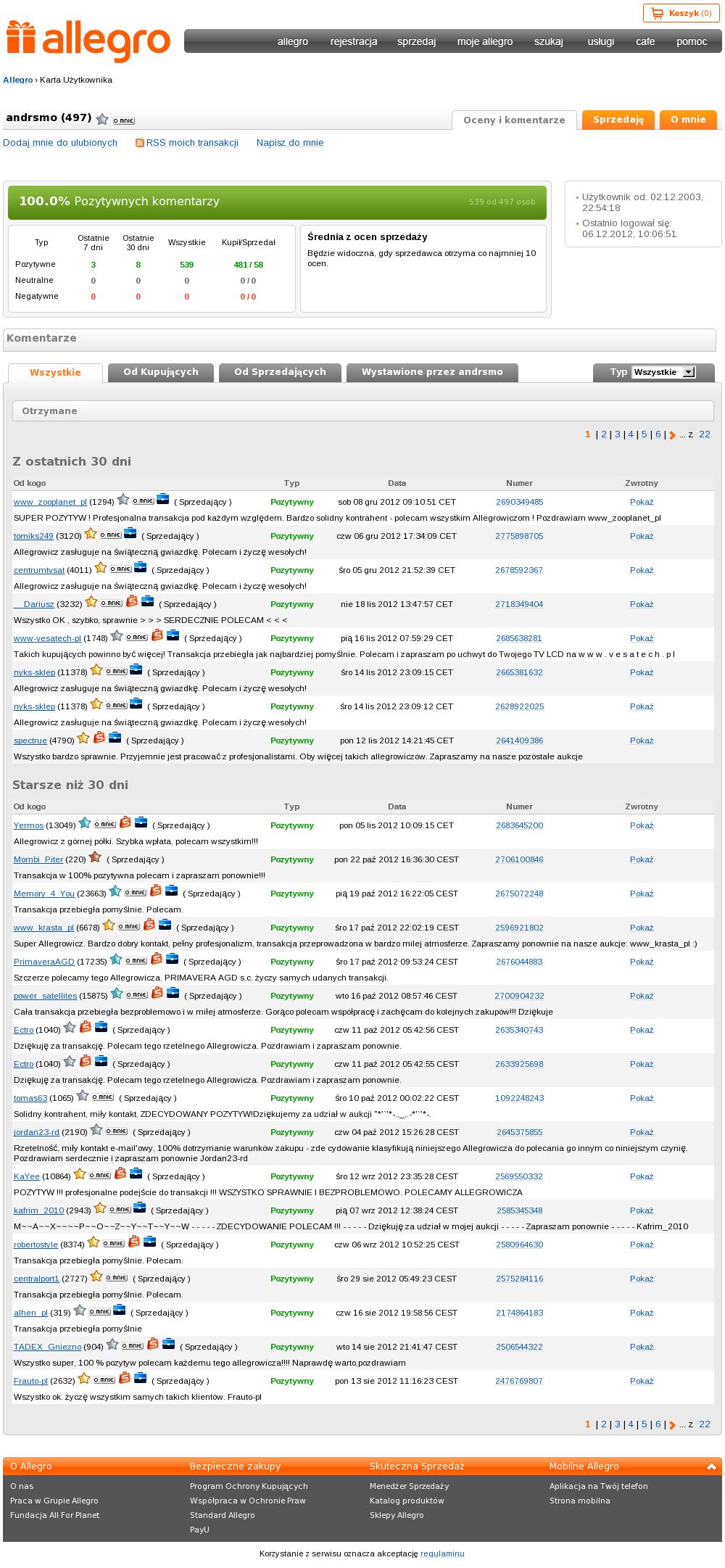Viewport: 725px width, 1568px height.
Task: Click the briefcase icon next to Frauto-pl
Action: coord(141,1378)
